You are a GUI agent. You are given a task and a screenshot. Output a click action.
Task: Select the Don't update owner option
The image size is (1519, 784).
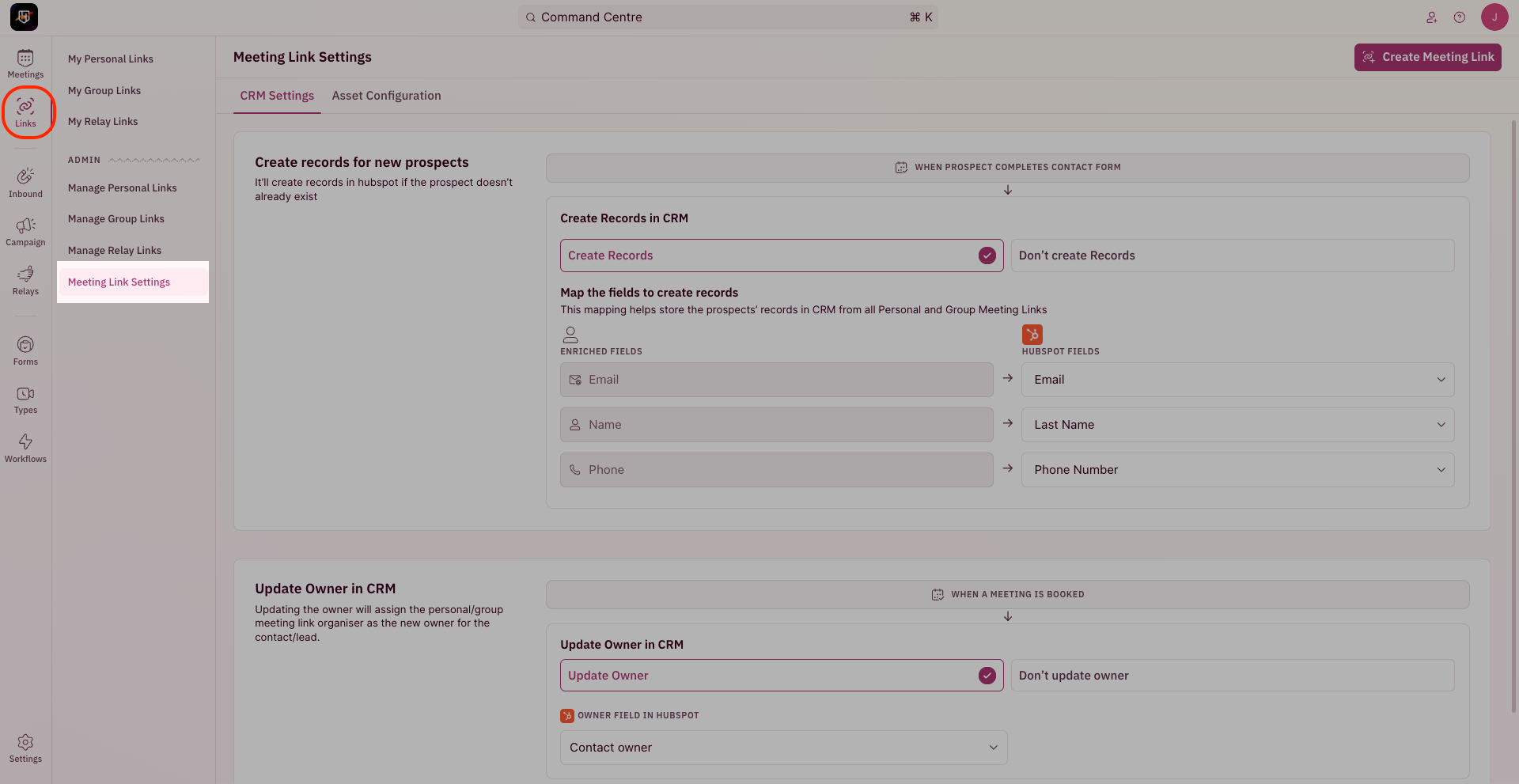[x=1233, y=676]
